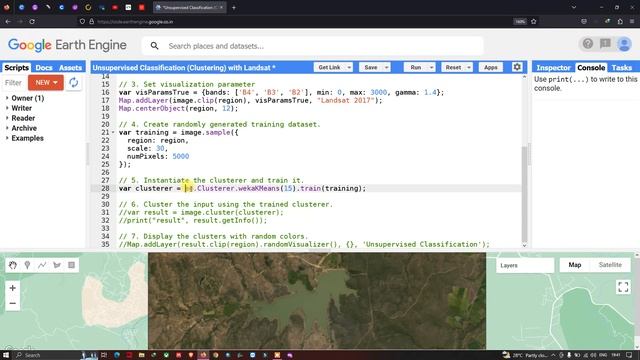
Task: Reload the browser page
Action: pos(32,21)
